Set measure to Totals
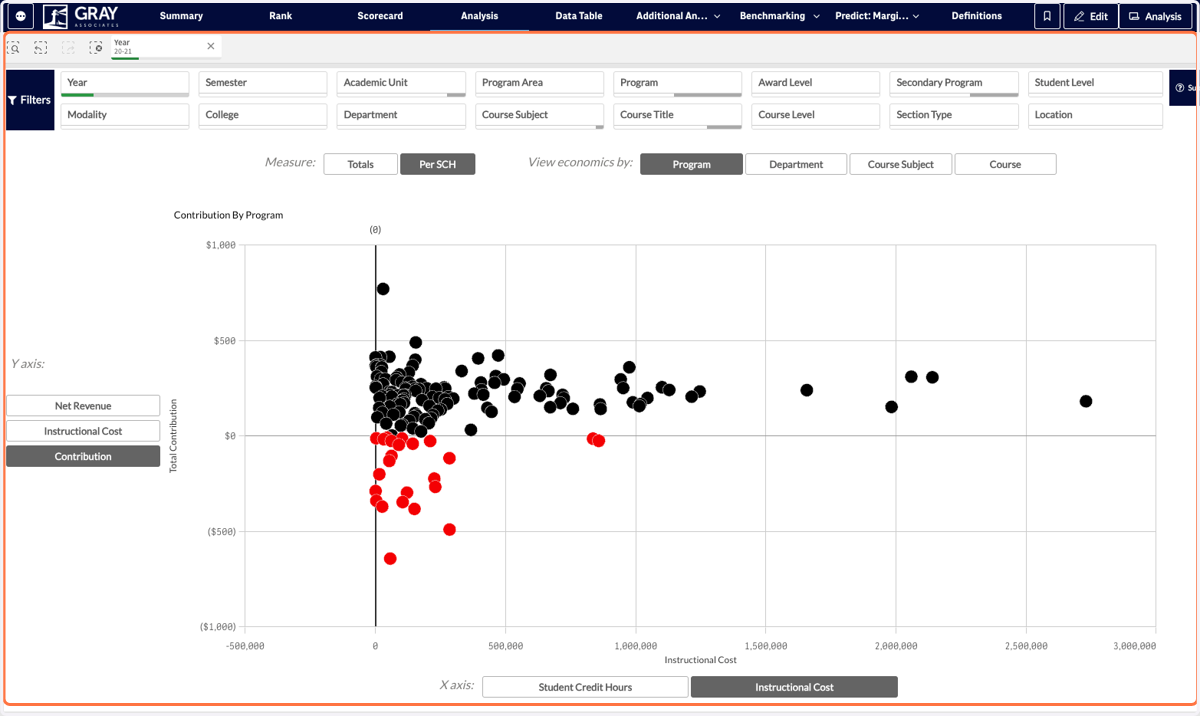Viewport: 1200px width, 716px height. 360,164
